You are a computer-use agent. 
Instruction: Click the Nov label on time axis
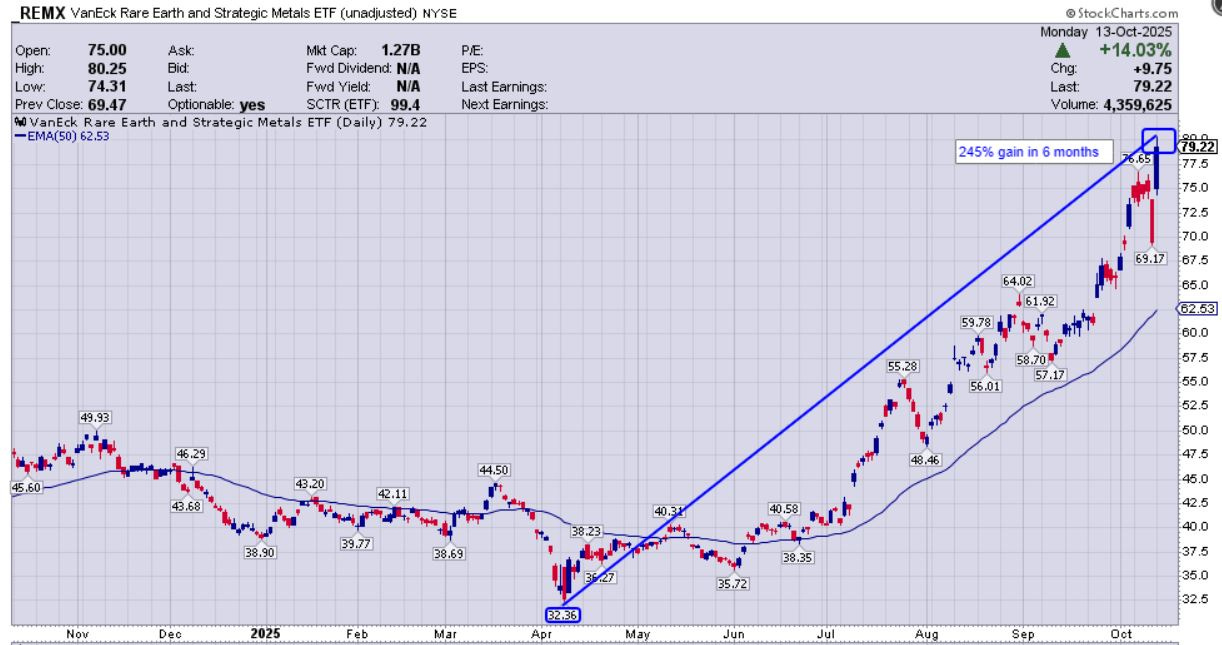pos(77,633)
